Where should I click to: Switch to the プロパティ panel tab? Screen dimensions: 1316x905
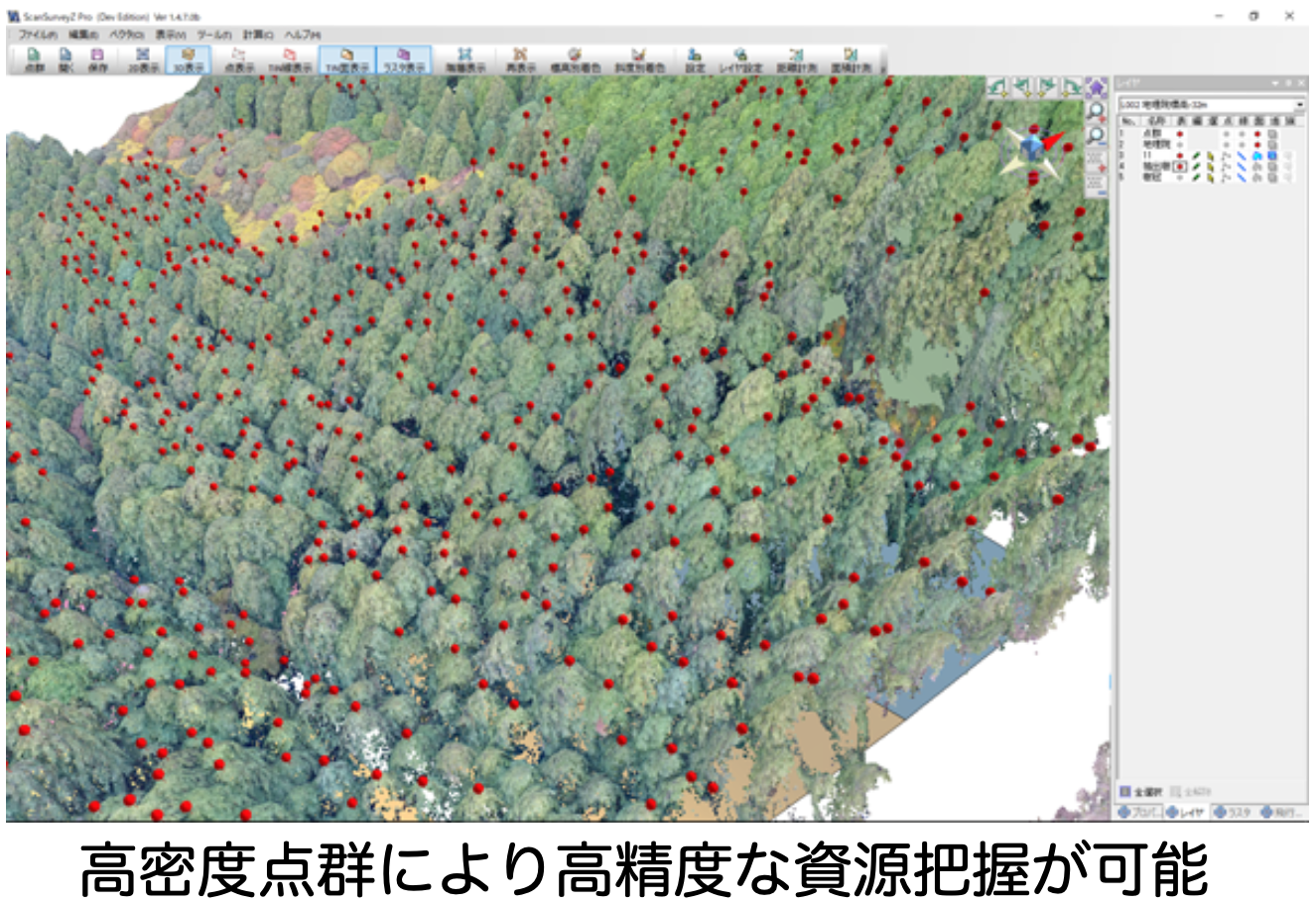pyautogui.click(x=1139, y=812)
